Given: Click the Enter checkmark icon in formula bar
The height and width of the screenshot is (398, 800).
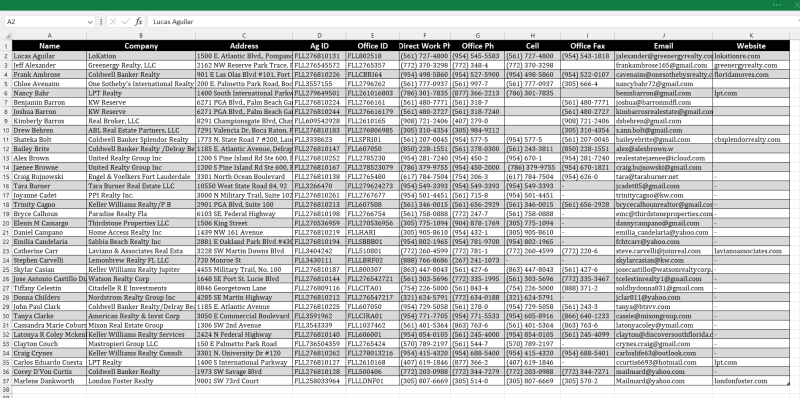Looking at the screenshot, I should (126, 22).
